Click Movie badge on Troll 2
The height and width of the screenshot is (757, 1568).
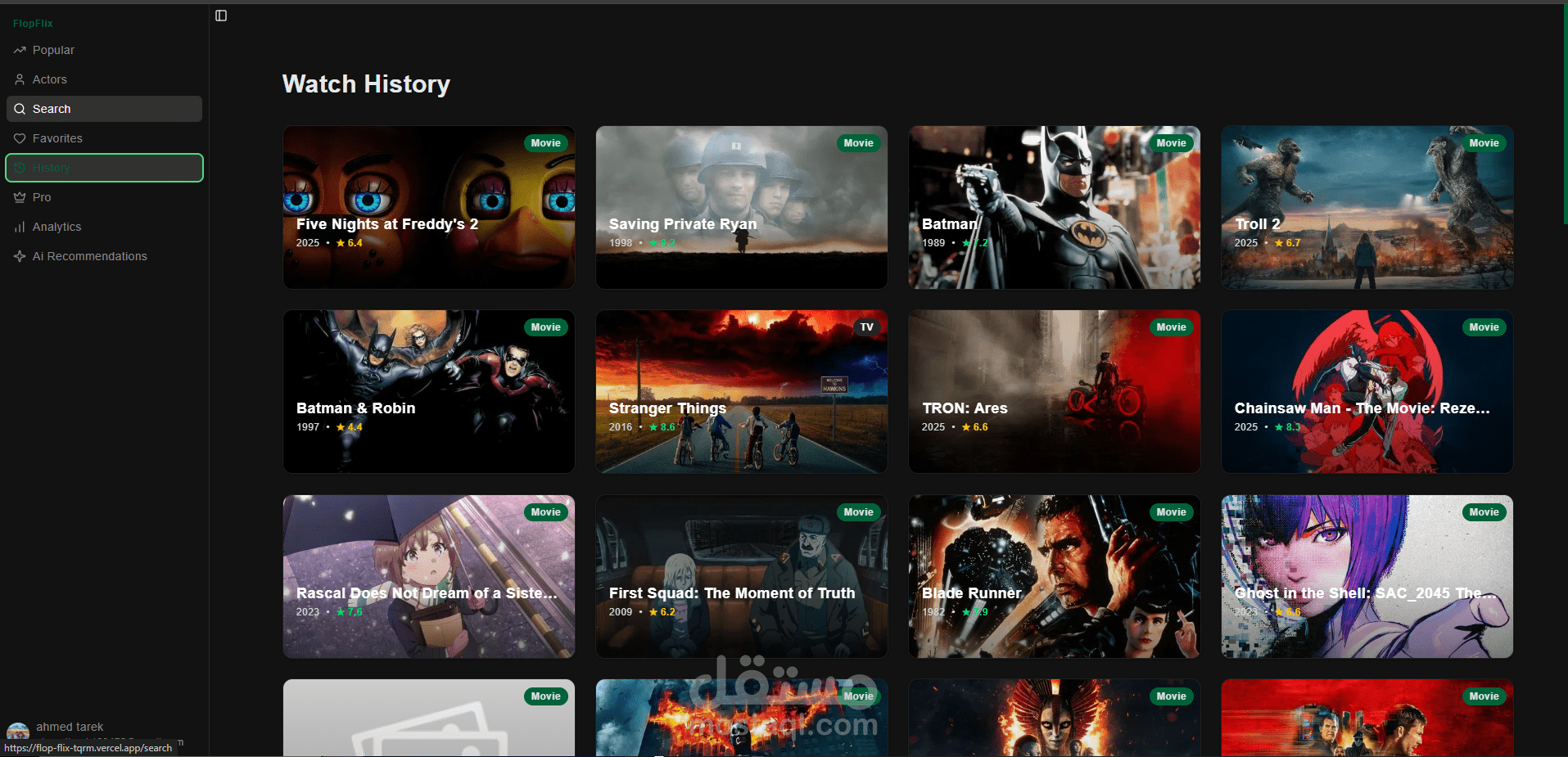coord(1484,143)
